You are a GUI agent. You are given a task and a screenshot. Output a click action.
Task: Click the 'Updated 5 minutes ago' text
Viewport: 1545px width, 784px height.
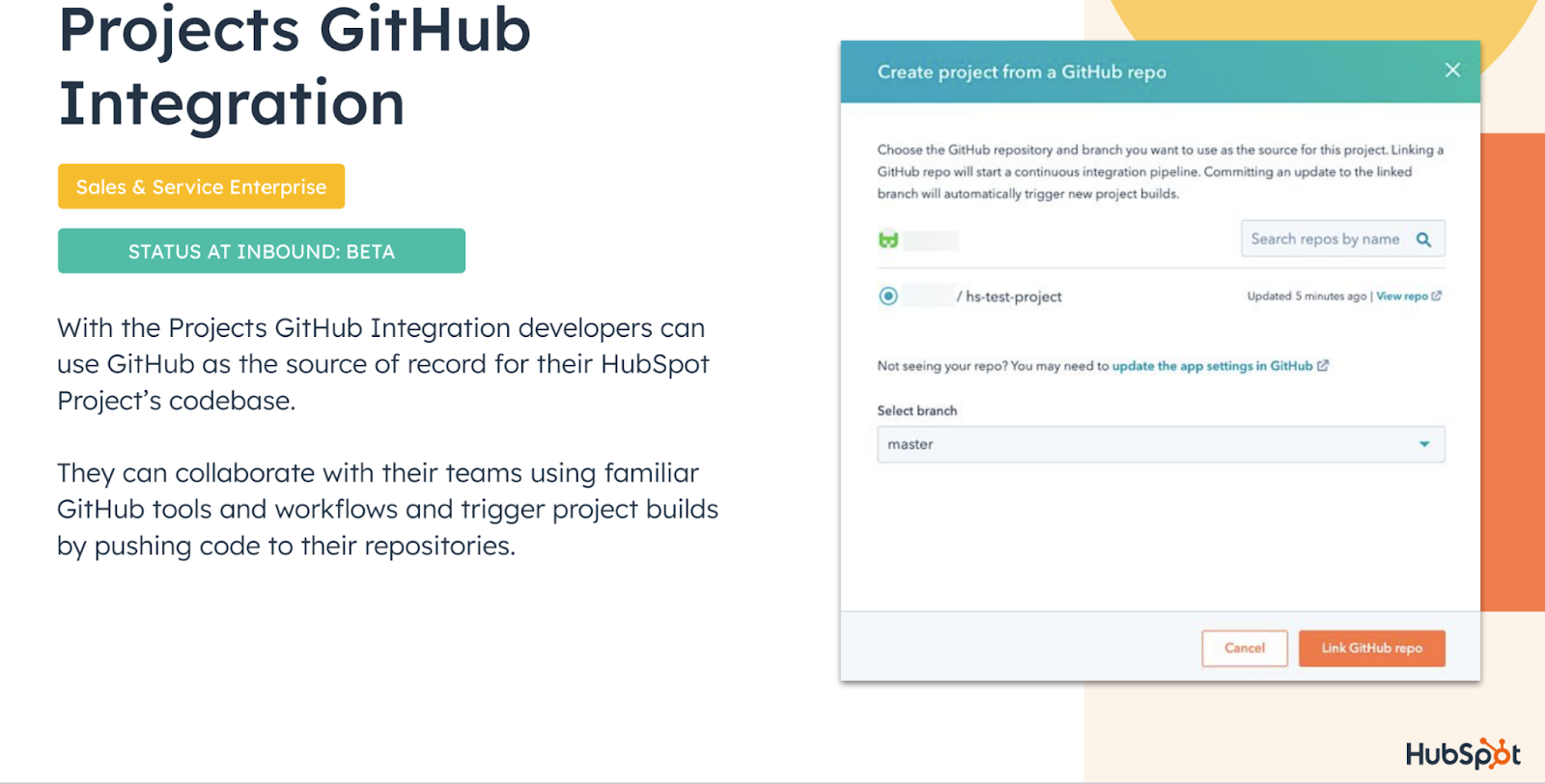[1306, 296]
